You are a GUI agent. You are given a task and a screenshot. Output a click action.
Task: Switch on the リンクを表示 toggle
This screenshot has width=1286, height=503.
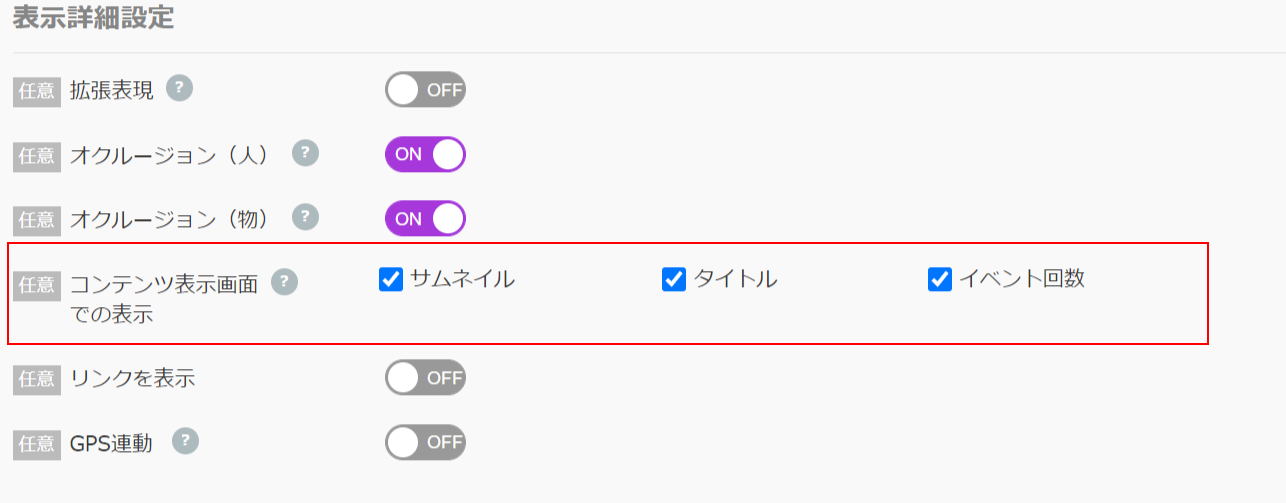425,378
